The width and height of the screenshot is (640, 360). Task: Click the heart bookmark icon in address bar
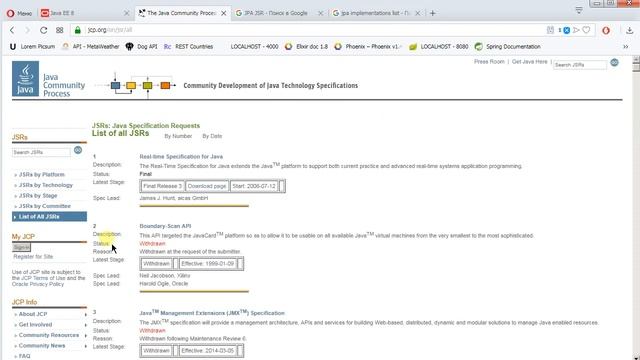pos(587,30)
